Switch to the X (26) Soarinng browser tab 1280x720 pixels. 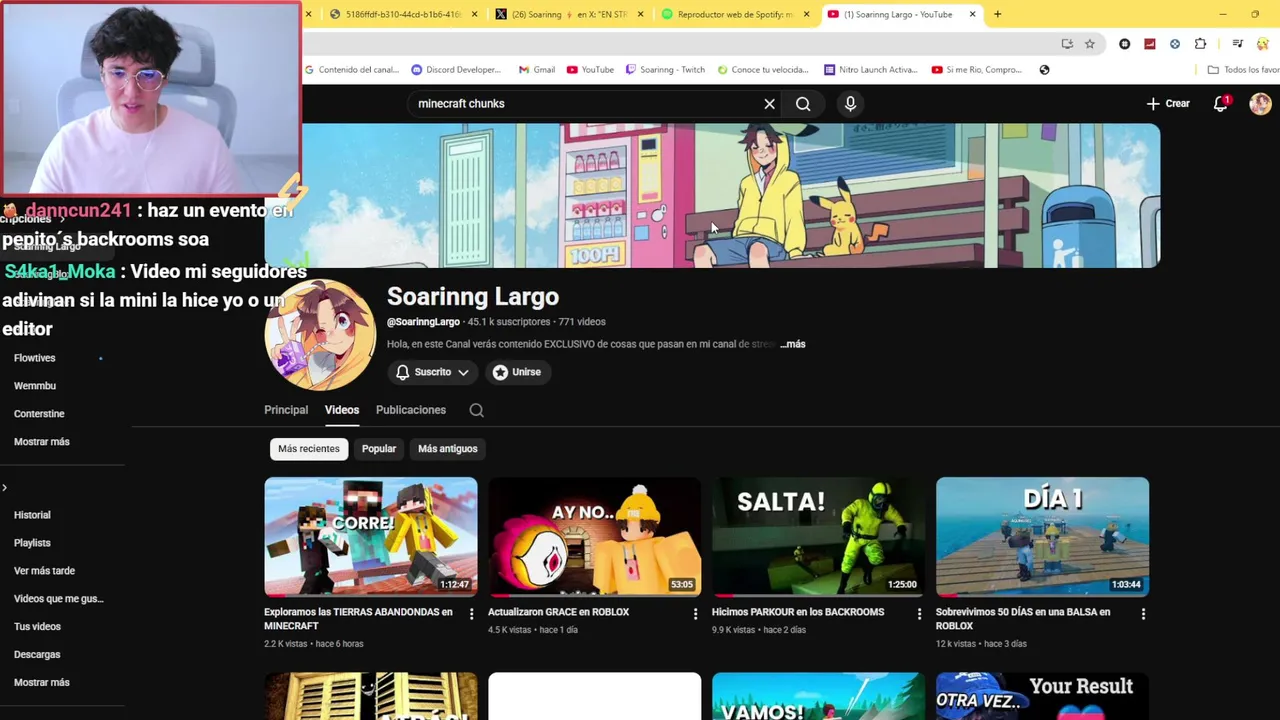(x=570, y=14)
